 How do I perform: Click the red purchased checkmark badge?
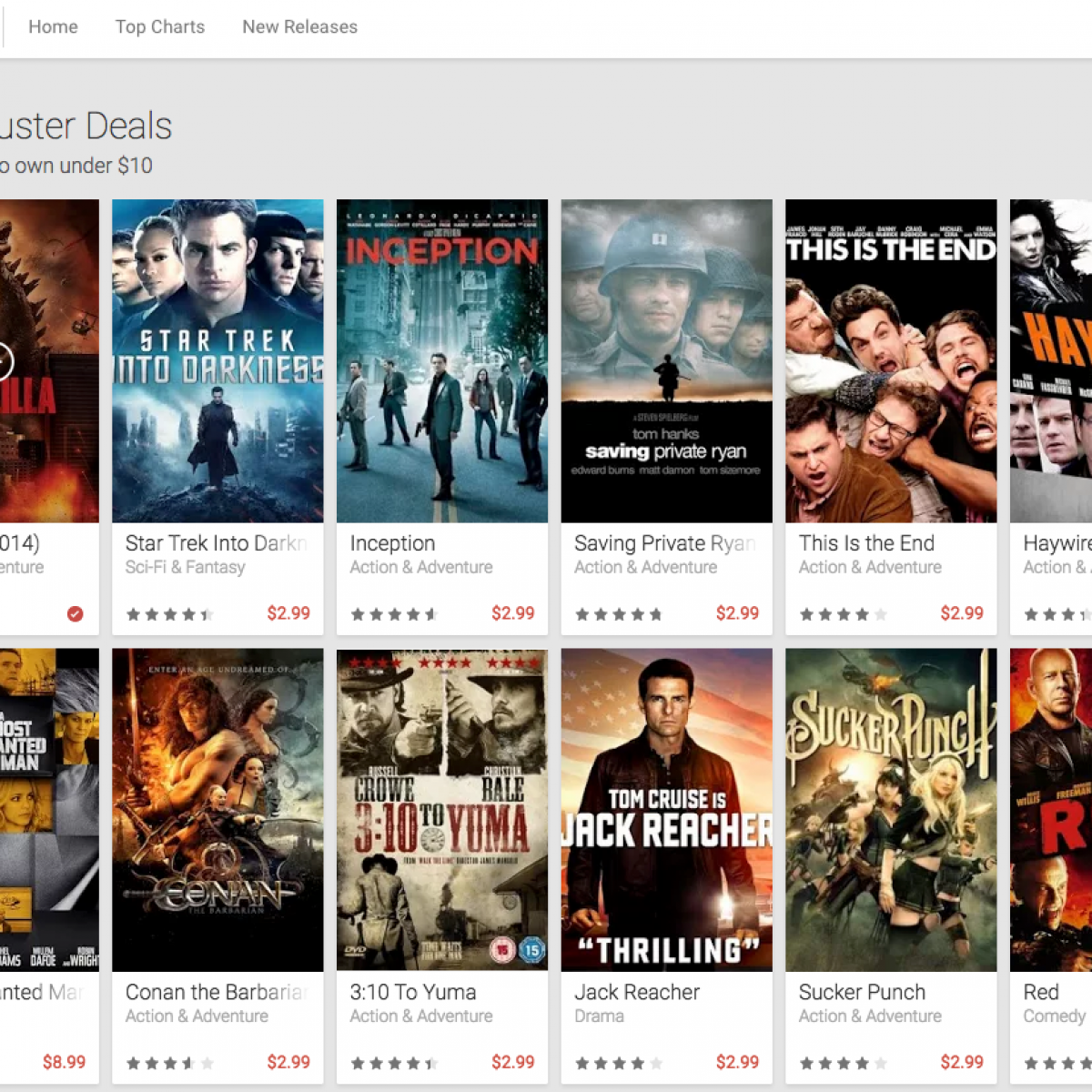pyautogui.click(x=76, y=614)
